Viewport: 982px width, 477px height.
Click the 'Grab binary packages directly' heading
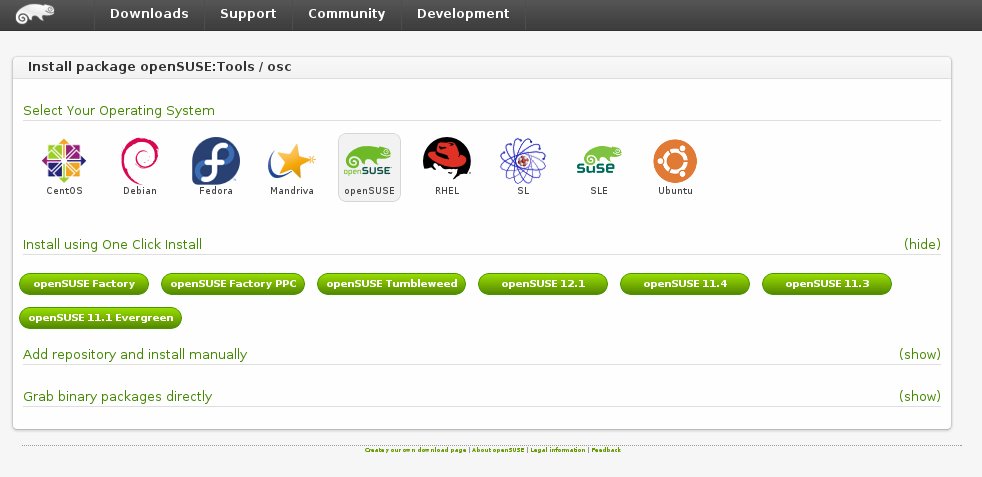pyautogui.click(x=117, y=396)
